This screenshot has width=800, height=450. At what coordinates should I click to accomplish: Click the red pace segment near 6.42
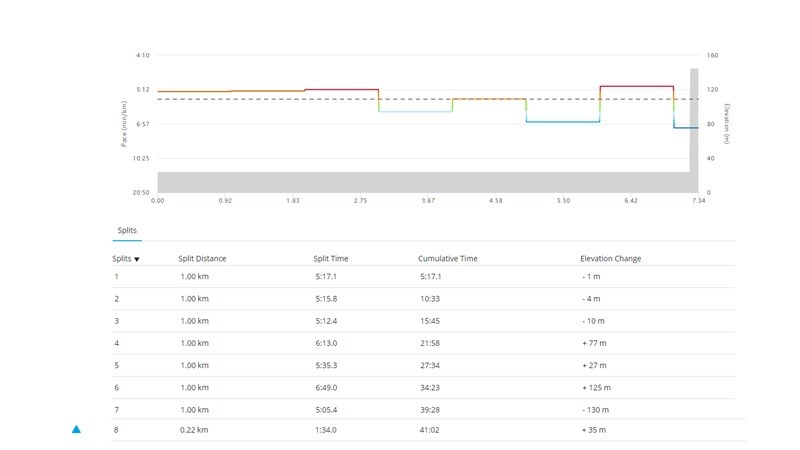[x=636, y=86]
